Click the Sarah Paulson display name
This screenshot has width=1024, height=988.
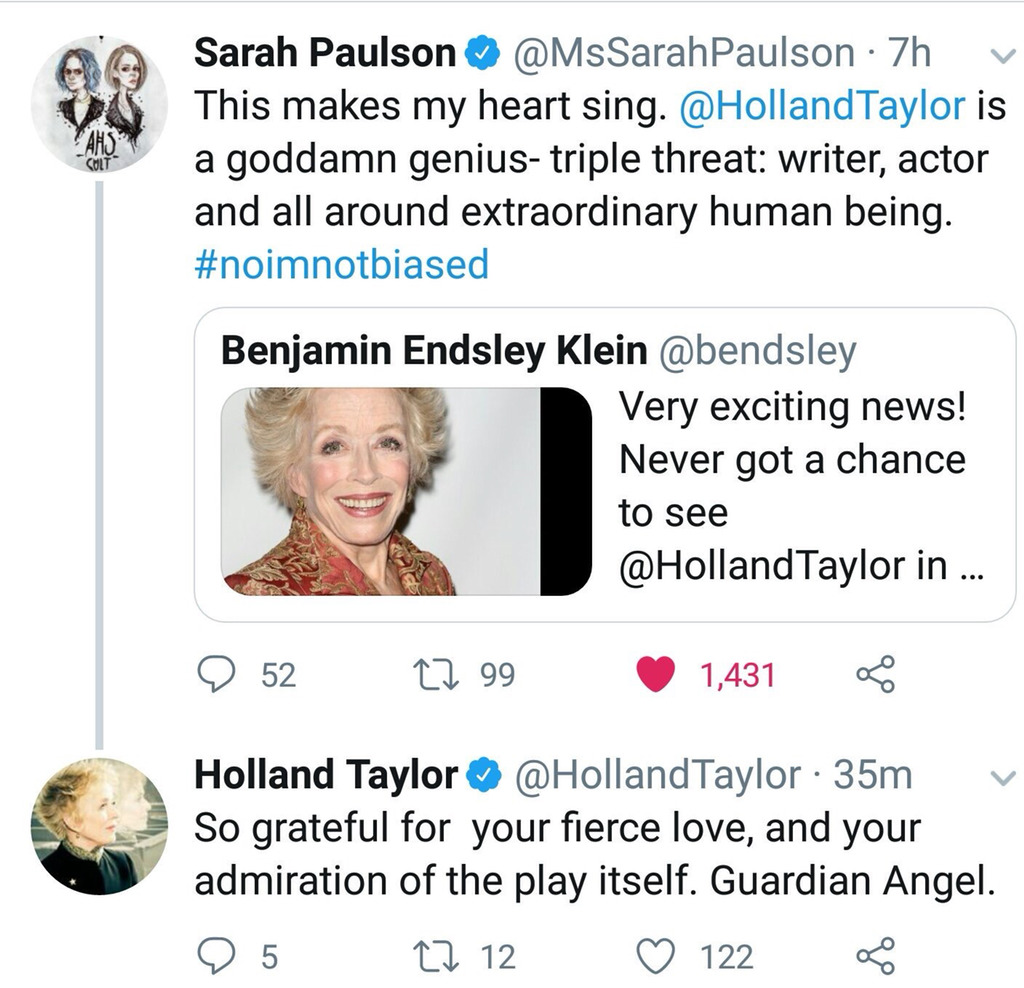pyautogui.click(x=325, y=52)
